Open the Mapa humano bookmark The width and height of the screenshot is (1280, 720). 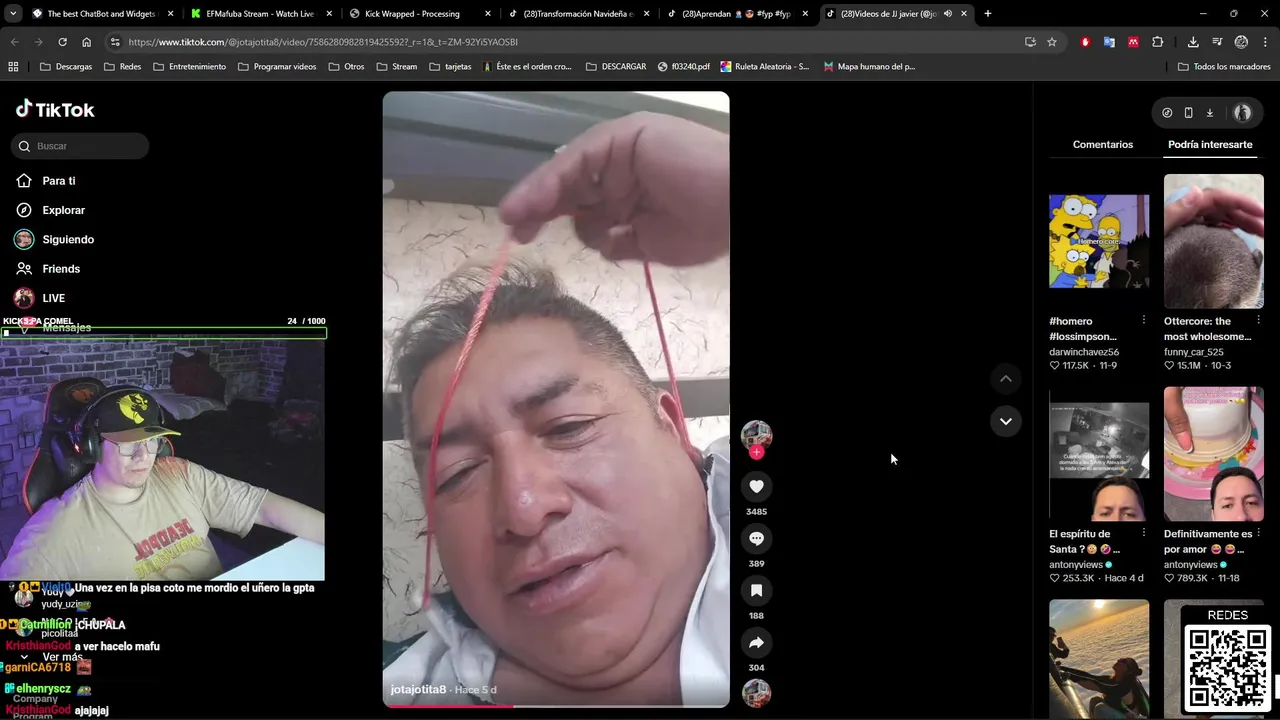point(869,67)
